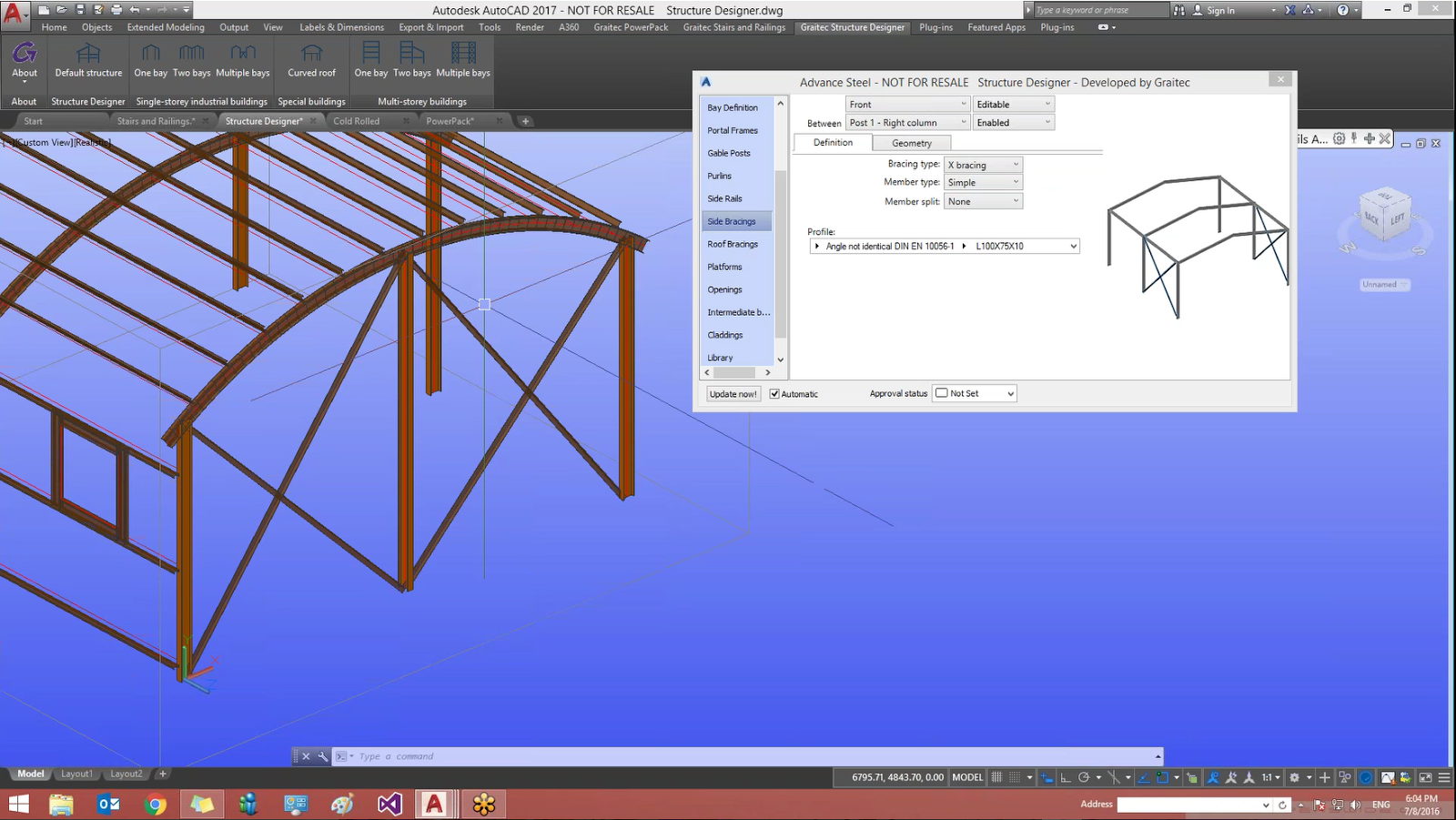Uncheck the Automatic checkbox
Image resolution: width=1456 pixels, height=820 pixels.
[x=774, y=393]
